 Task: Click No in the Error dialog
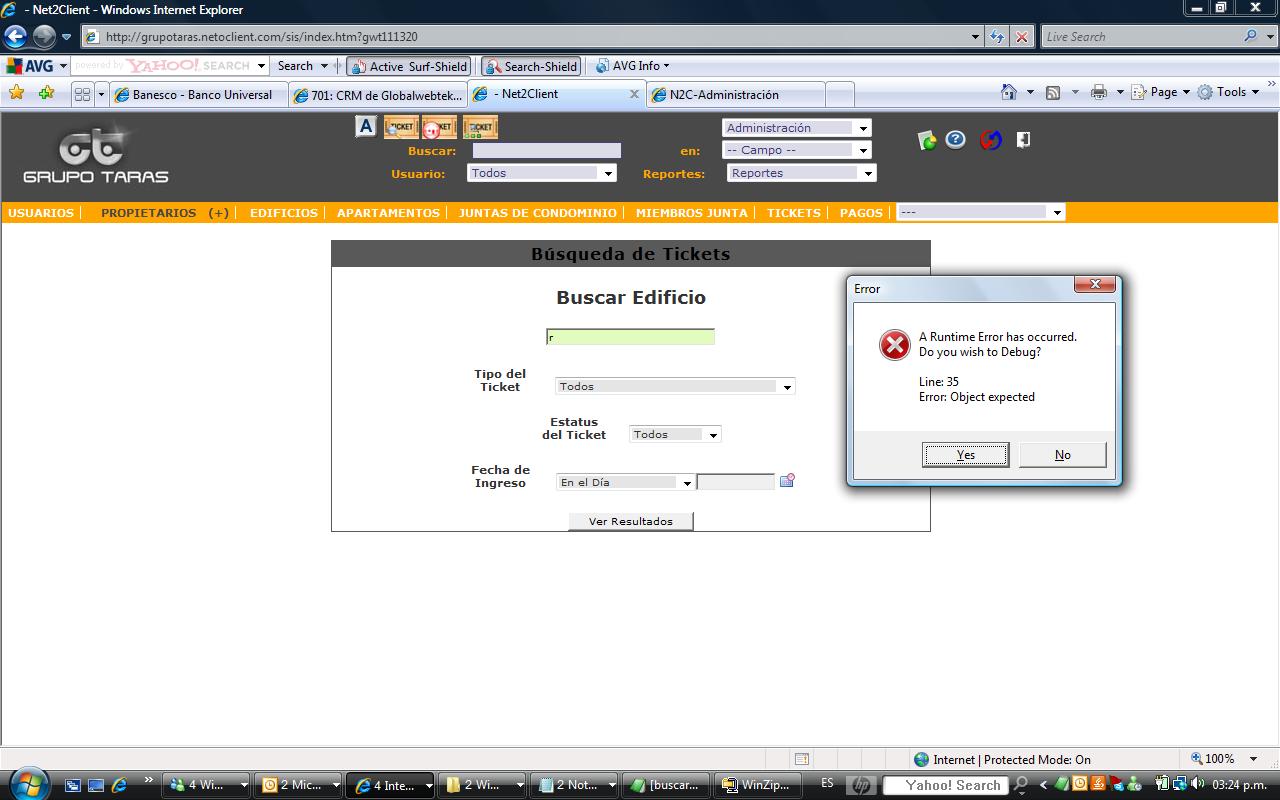[1062, 455]
